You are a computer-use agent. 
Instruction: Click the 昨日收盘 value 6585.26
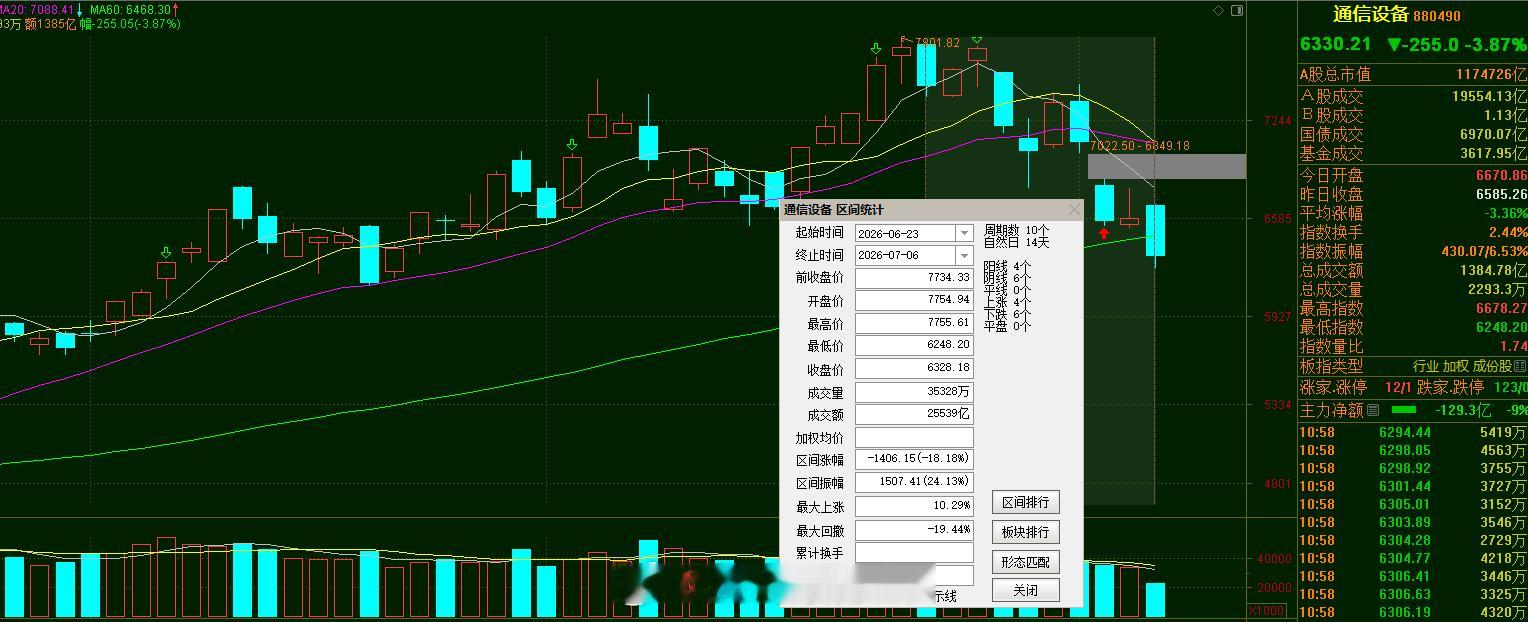[1501, 194]
